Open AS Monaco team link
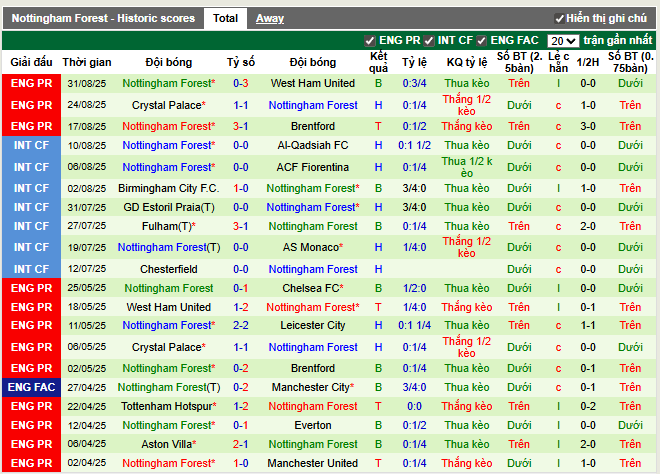 coord(313,247)
